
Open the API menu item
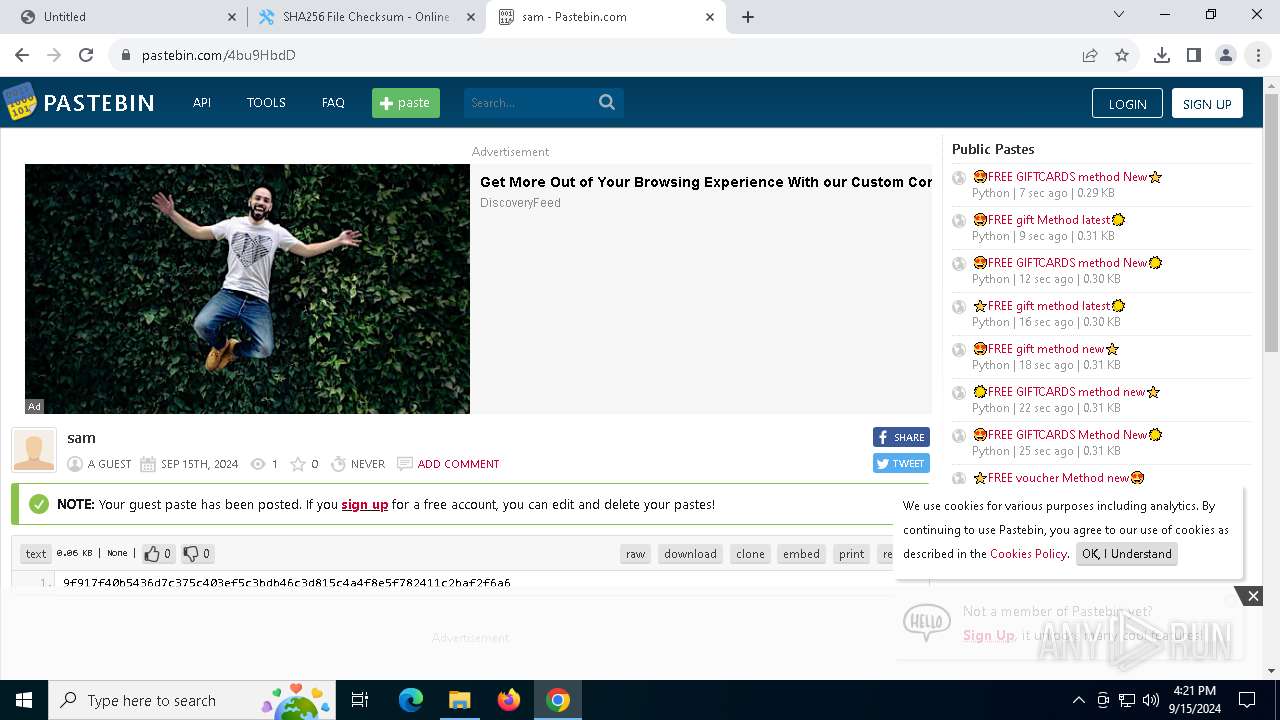[x=202, y=102]
